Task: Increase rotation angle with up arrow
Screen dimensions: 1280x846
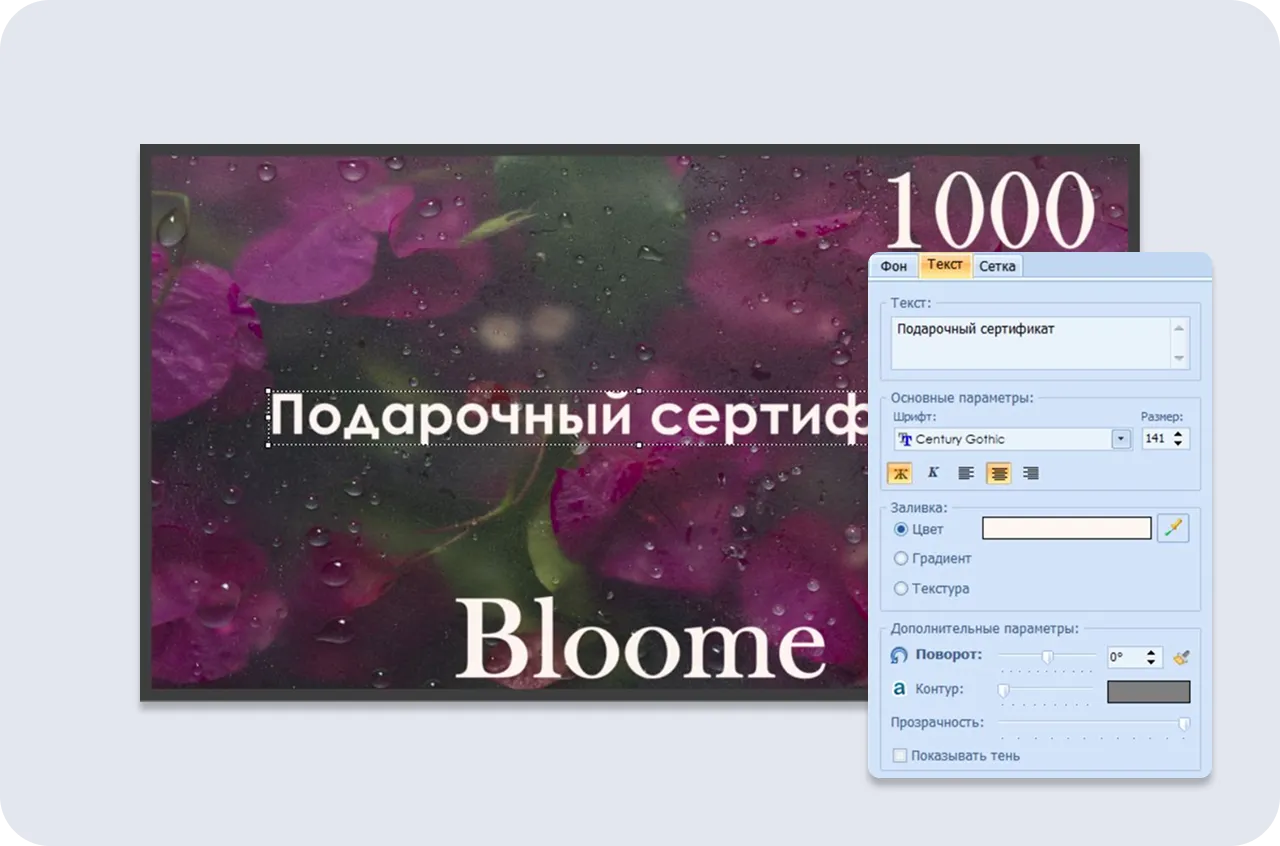Action: point(1152,653)
